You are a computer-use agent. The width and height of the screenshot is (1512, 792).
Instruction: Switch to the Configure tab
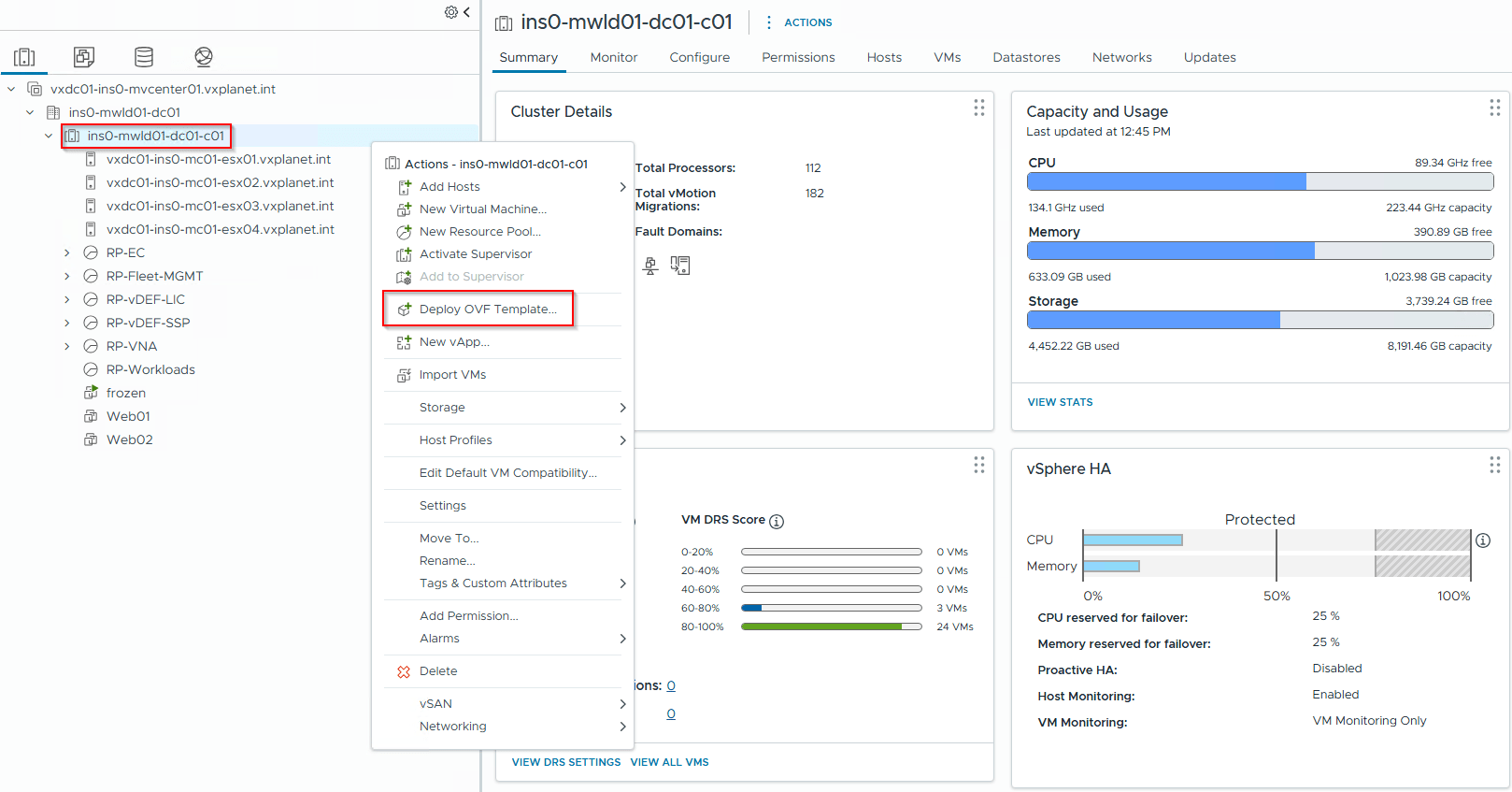coord(700,57)
